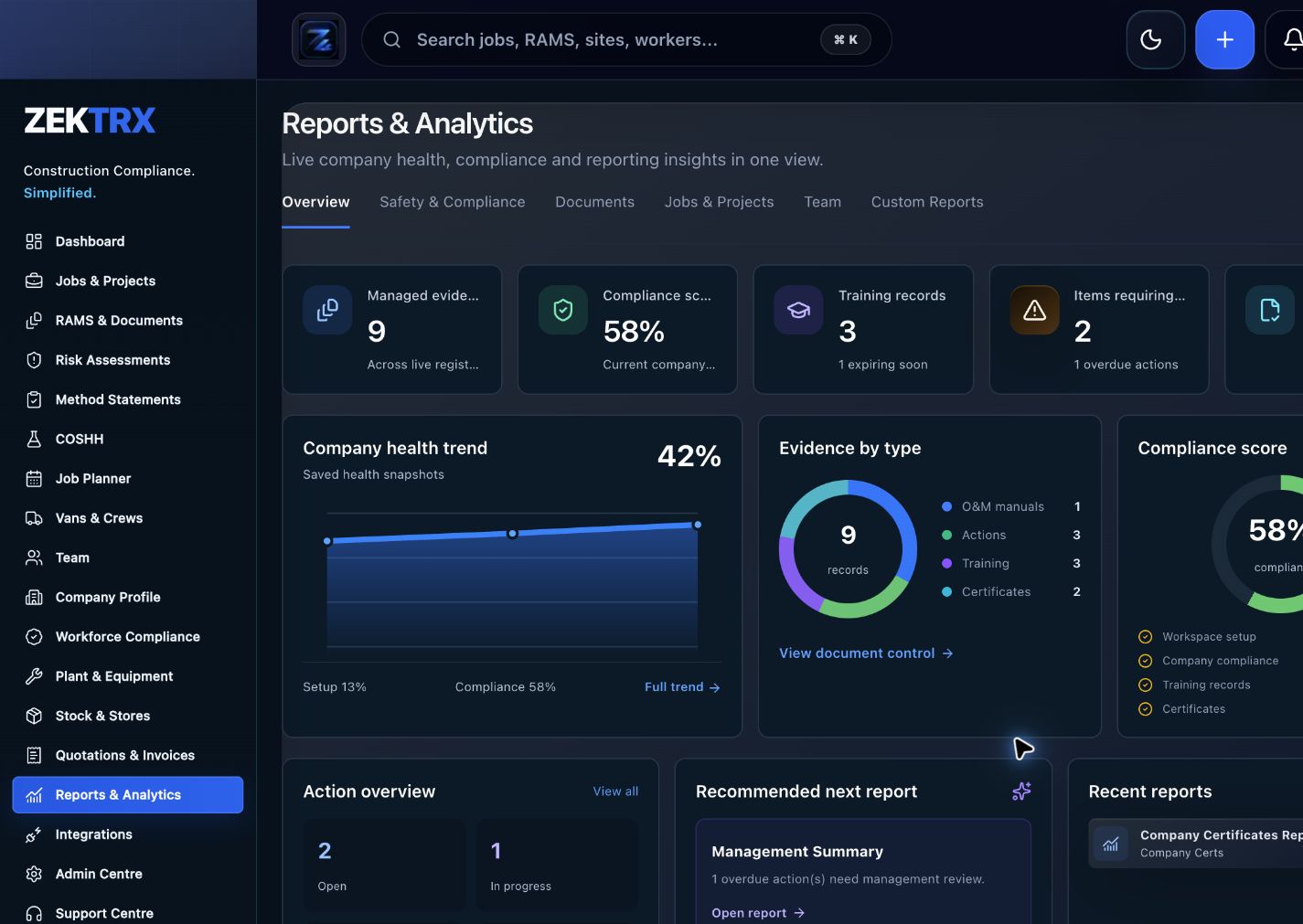Open the Team item in the sidebar
Image resolution: width=1303 pixels, height=924 pixels.
coord(128,558)
